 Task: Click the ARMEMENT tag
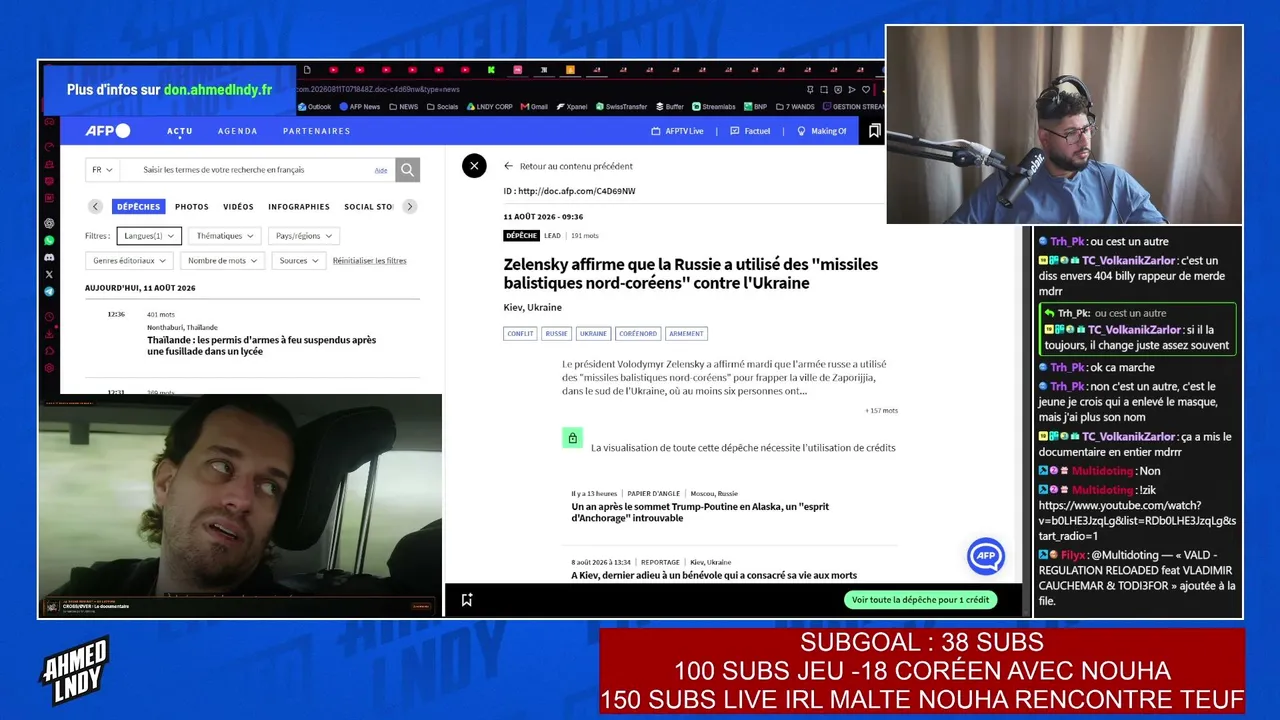click(x=686, y=334)
